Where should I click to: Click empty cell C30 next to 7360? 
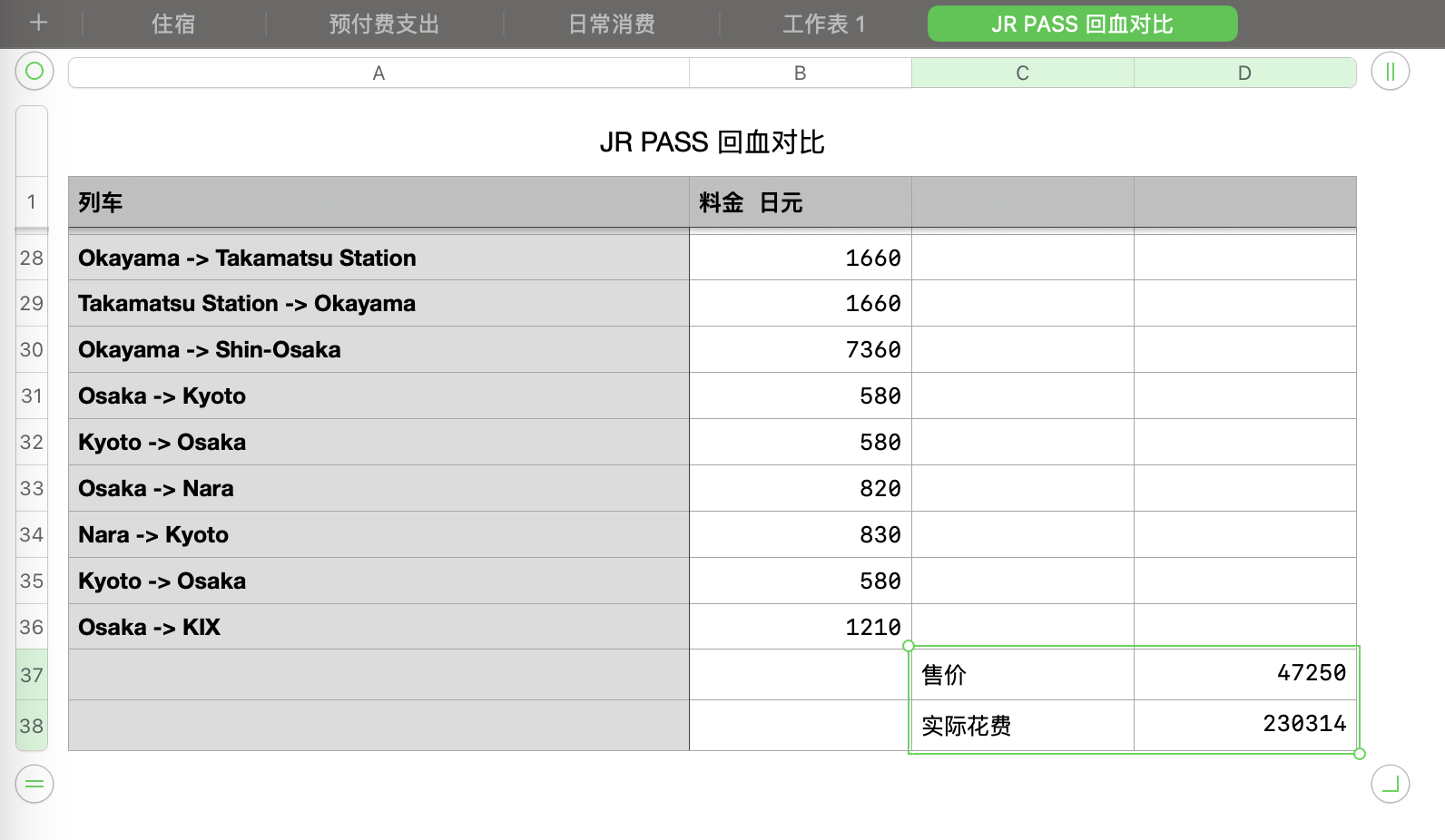click(x=1022, y=349)
